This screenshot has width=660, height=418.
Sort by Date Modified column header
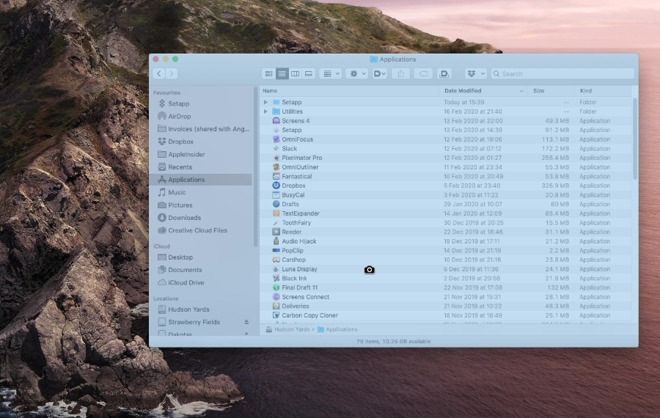[463, 91]
